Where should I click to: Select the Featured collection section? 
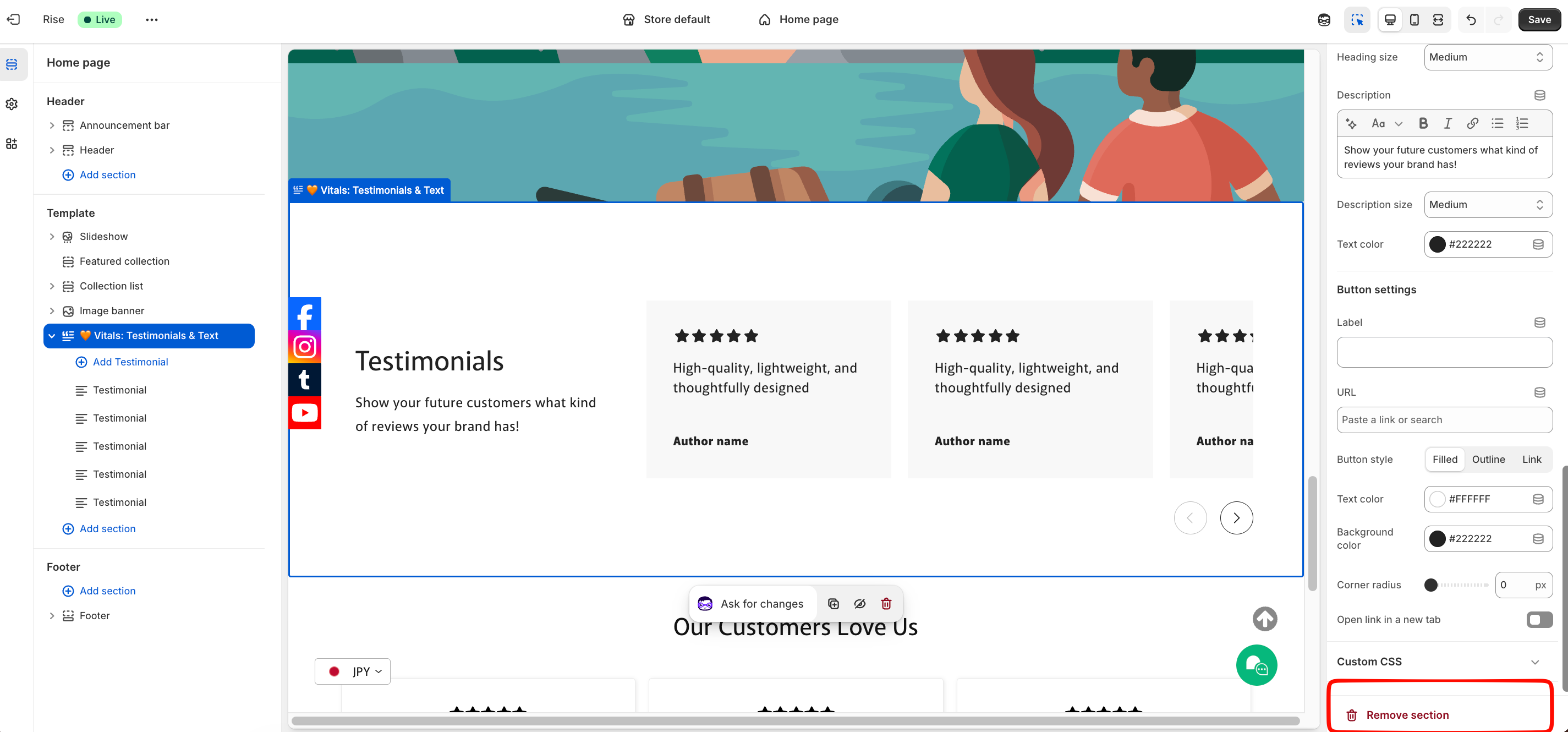click(x=124, y=261)
